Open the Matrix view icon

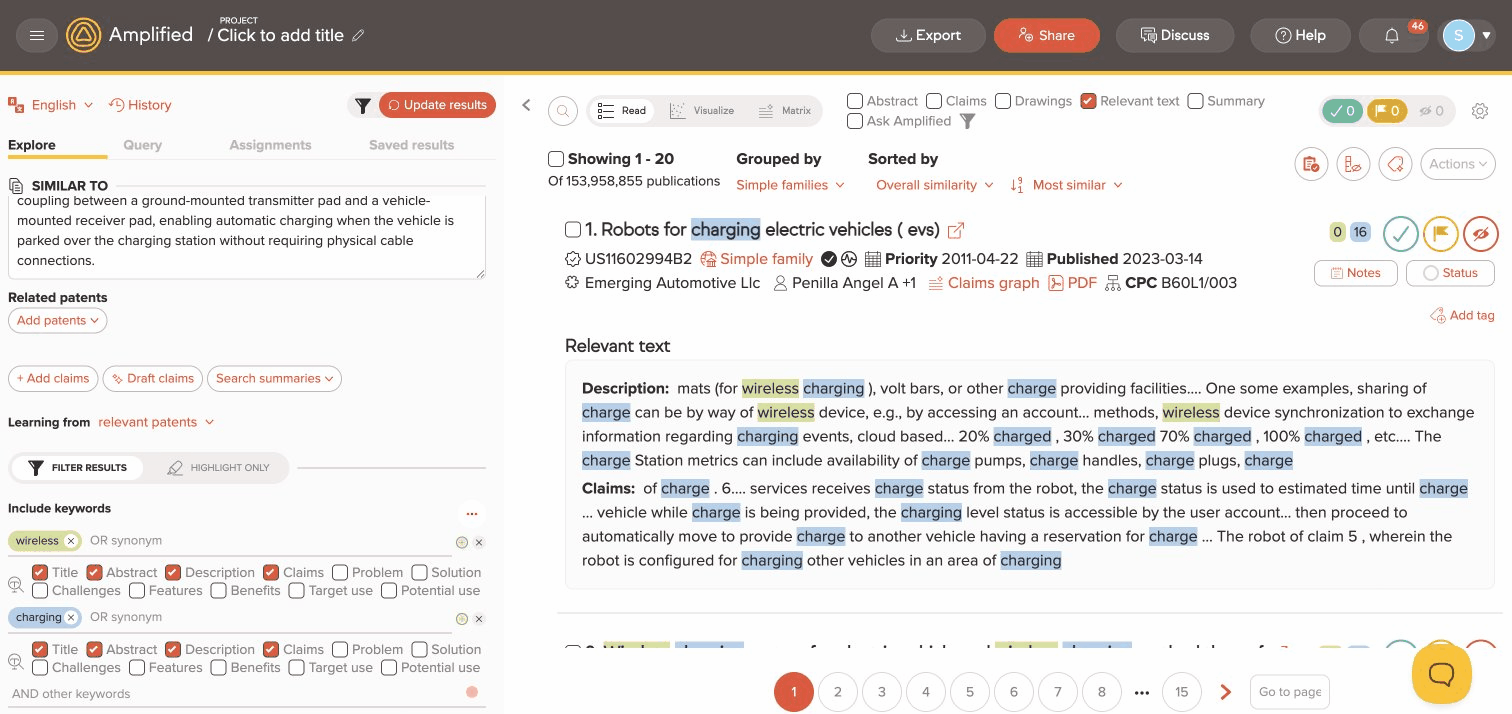point(785,110)
